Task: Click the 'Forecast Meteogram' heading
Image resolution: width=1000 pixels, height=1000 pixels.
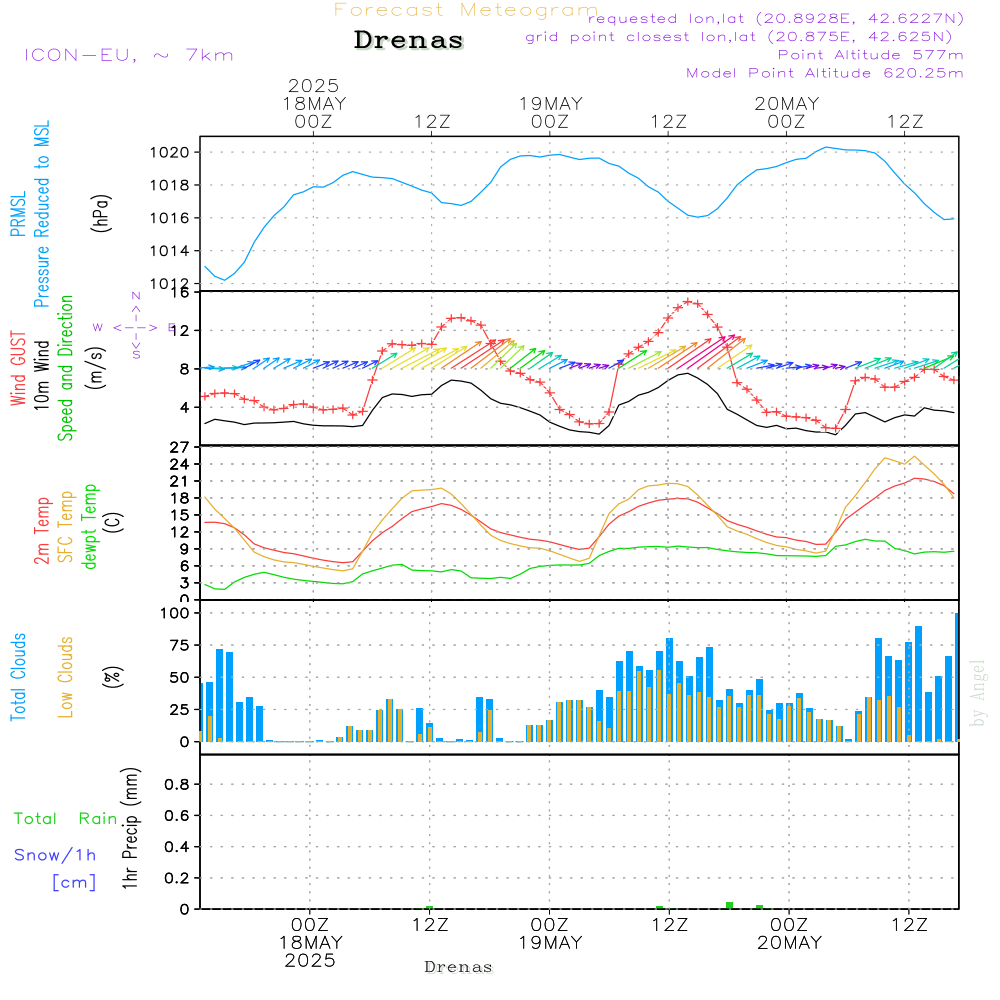Action: coord(466,10)
